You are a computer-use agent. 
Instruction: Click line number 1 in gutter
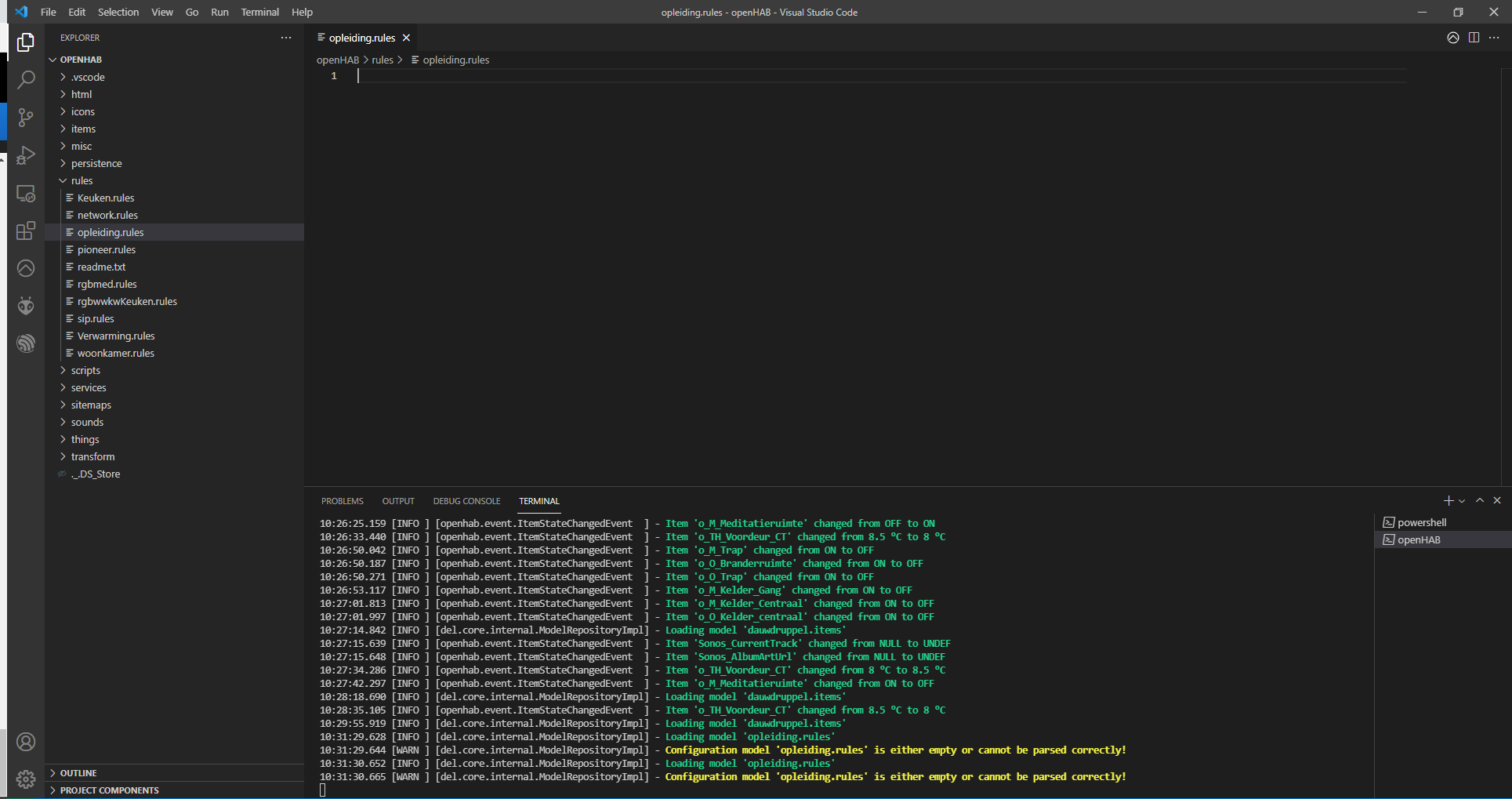(x=334, y=76)
